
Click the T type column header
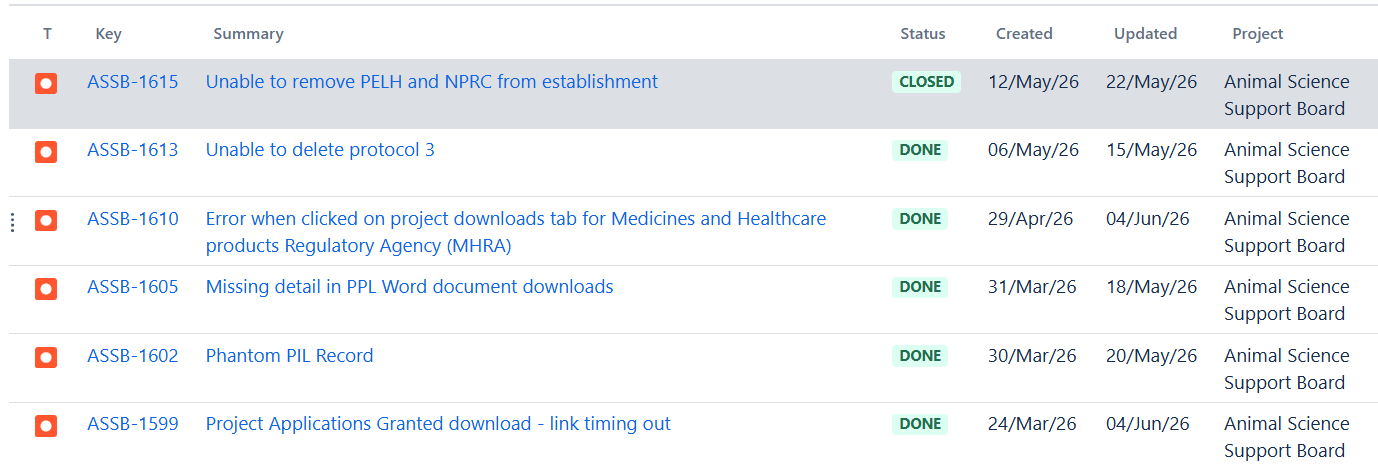47,34
